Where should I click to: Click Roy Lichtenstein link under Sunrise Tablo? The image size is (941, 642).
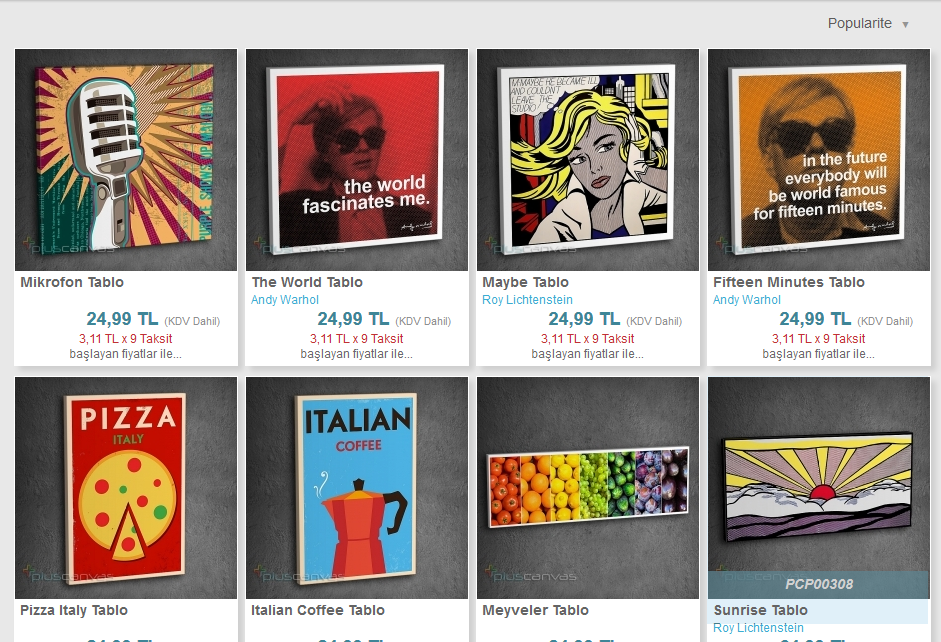(758, 628)
